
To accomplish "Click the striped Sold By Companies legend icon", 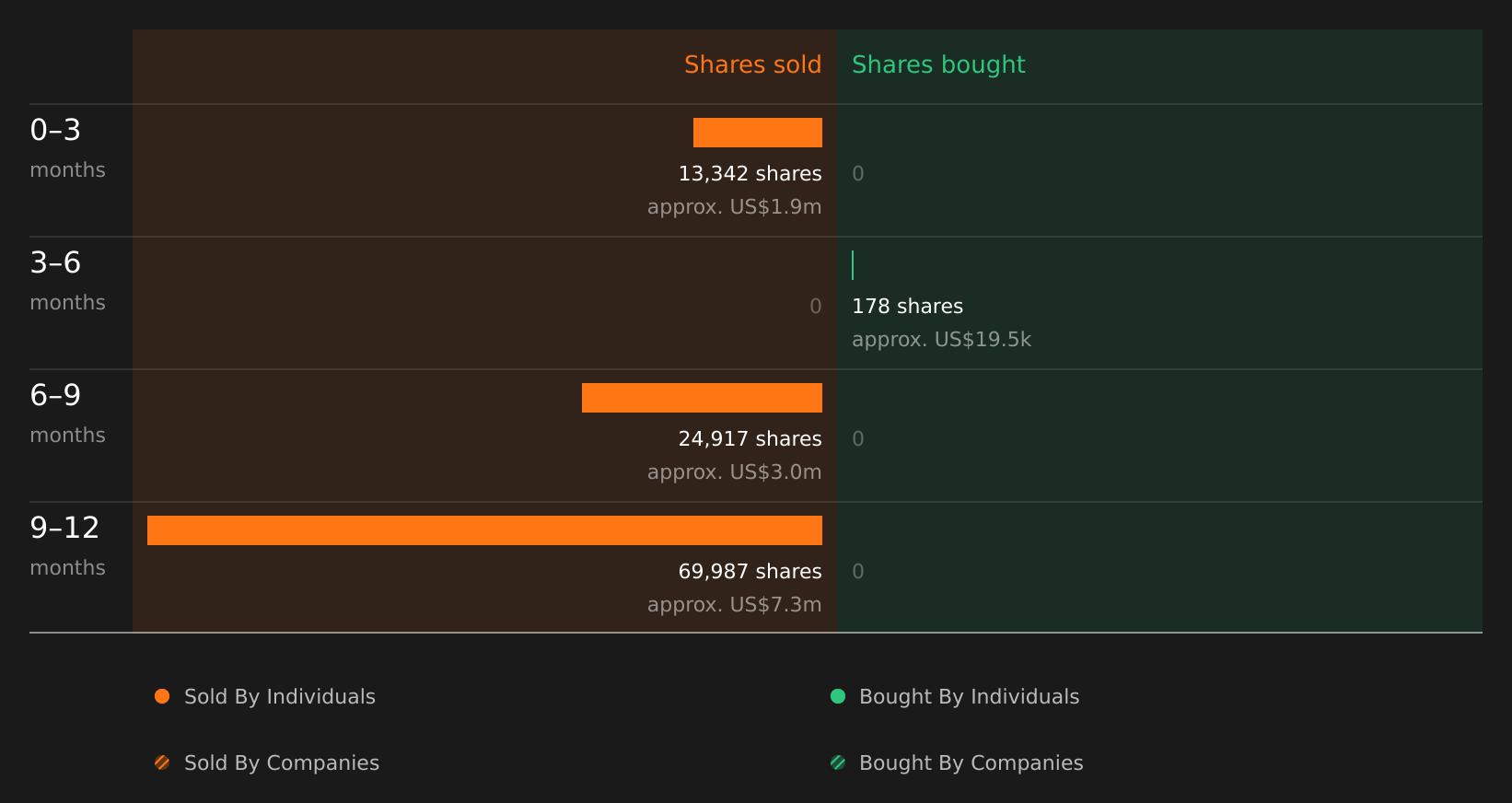I will pos(162,762).
